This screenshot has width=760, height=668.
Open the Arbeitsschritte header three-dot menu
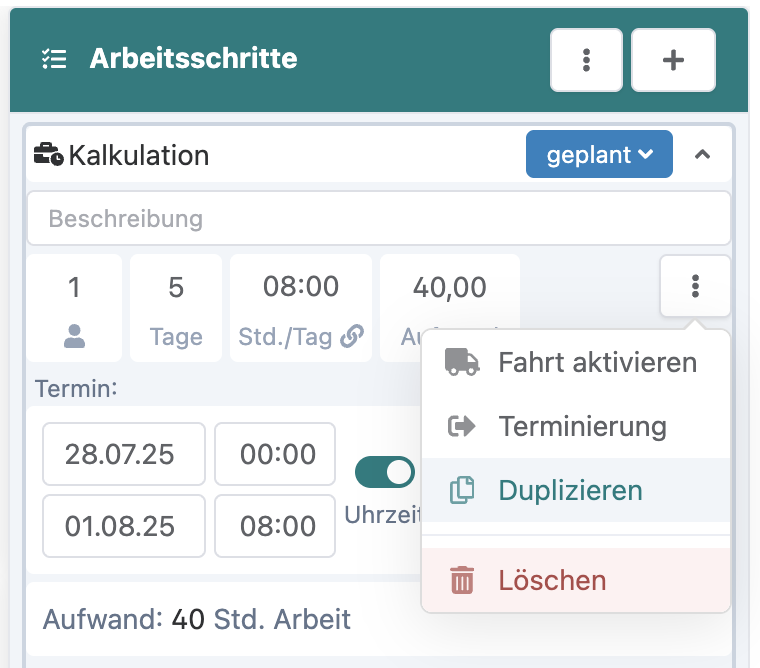[x=586, y=60]
